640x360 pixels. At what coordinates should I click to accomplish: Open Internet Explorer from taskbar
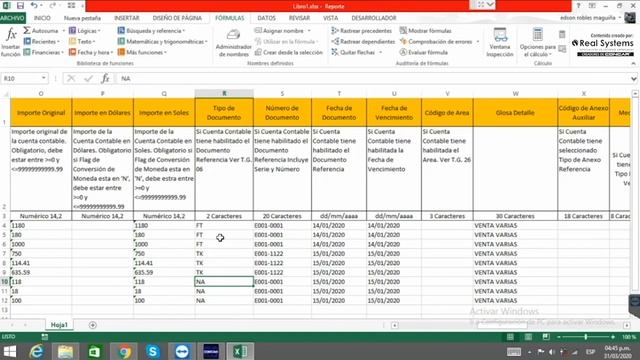click(x=36, y=351)
